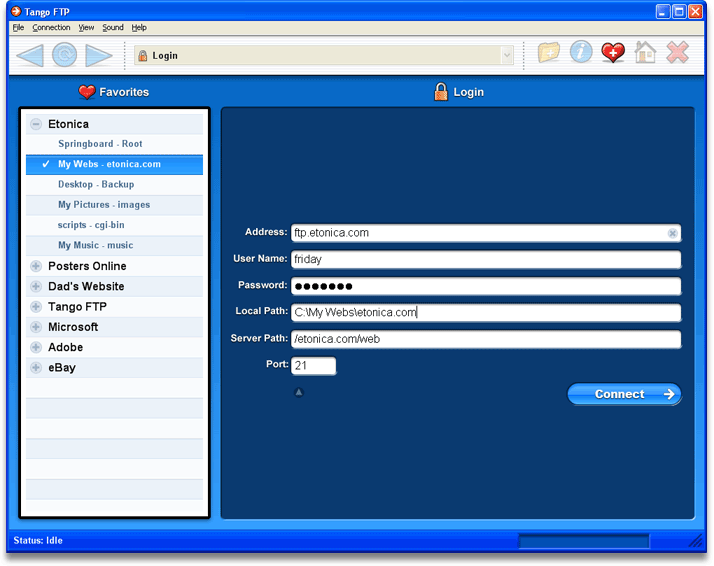Click the small triangle toggle under the Port field

coord(299,392)
